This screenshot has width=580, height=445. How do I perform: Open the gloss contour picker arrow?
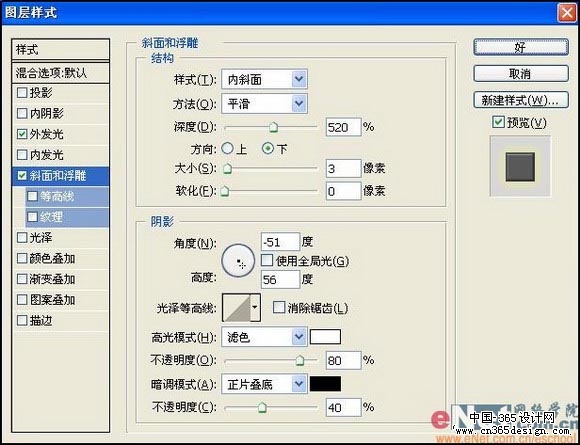tap(255, 308)
